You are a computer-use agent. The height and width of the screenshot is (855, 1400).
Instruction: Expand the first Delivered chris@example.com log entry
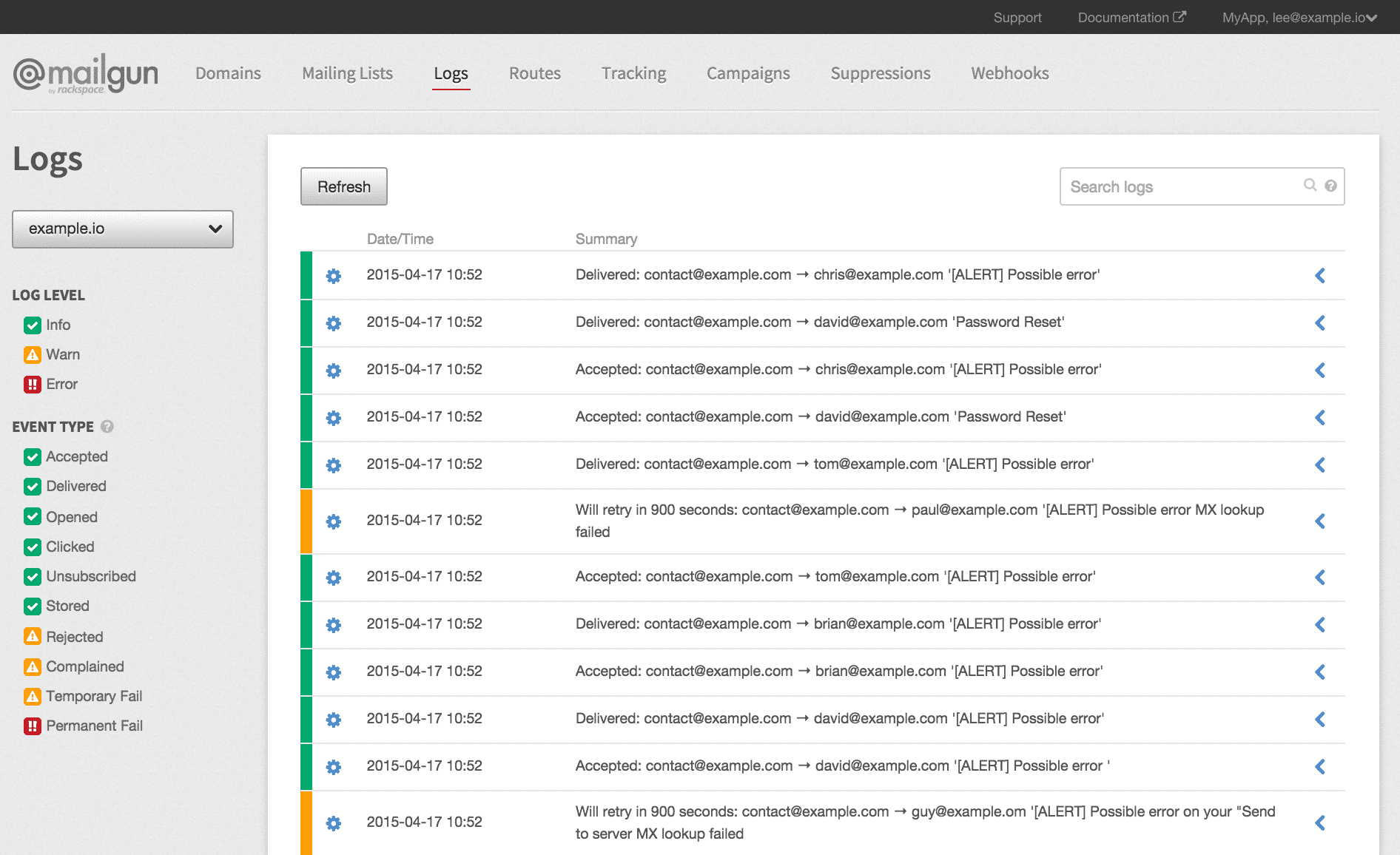[1319, 276]
